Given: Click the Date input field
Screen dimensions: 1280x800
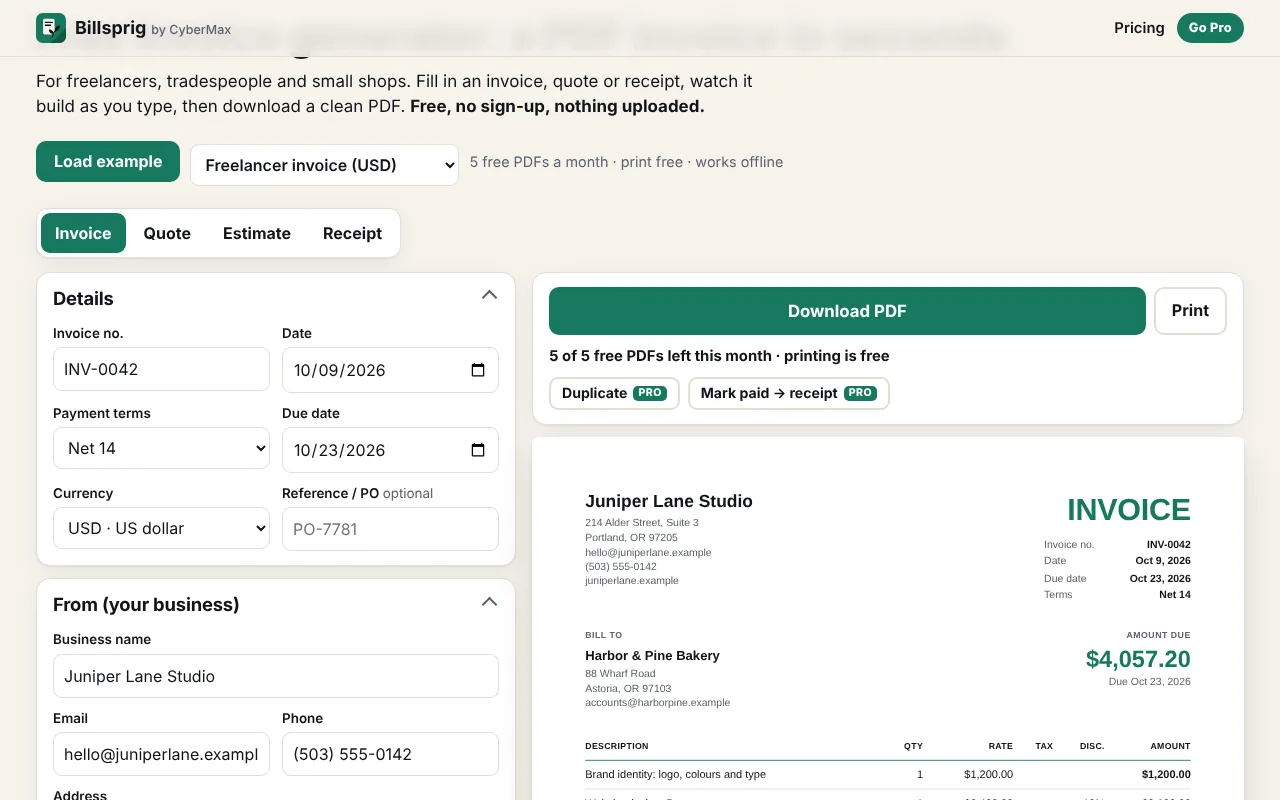Looking at the screenshot, I should (x=390, y=370).
